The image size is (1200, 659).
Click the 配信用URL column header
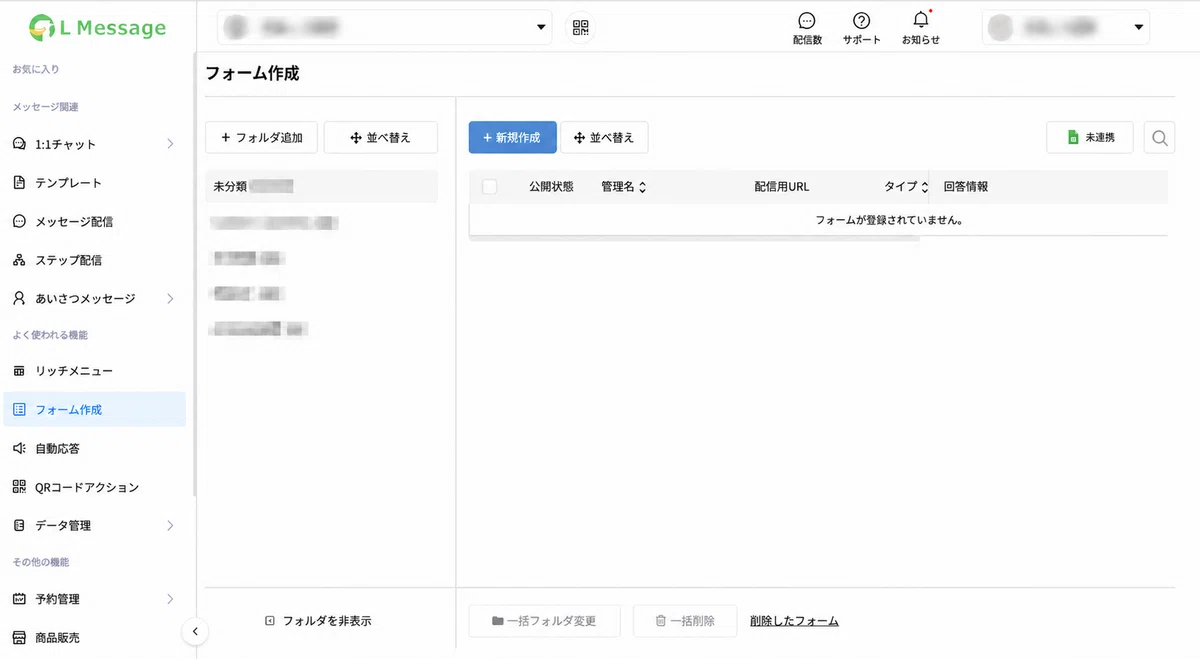point(782,187)
